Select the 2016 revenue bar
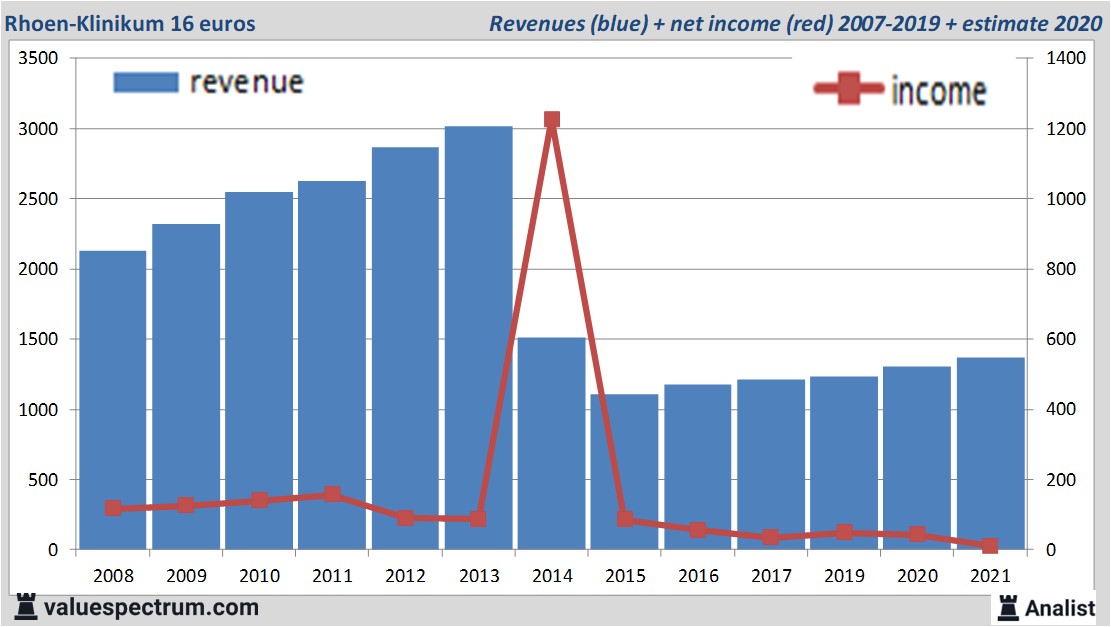This screenshot has height=627, width=1111. click(x=698, y=467)
